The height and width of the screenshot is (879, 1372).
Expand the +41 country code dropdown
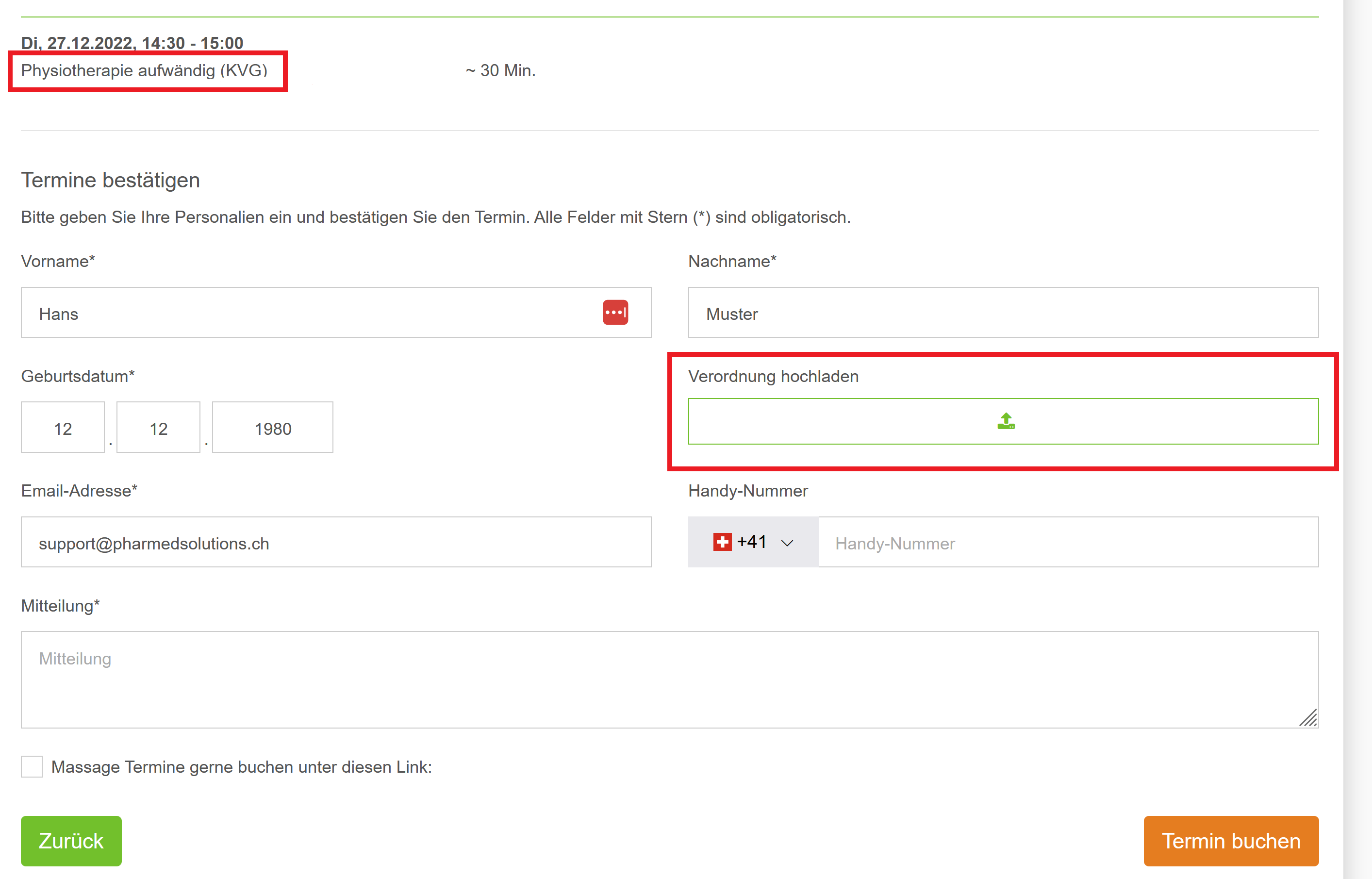pos(753,542)
